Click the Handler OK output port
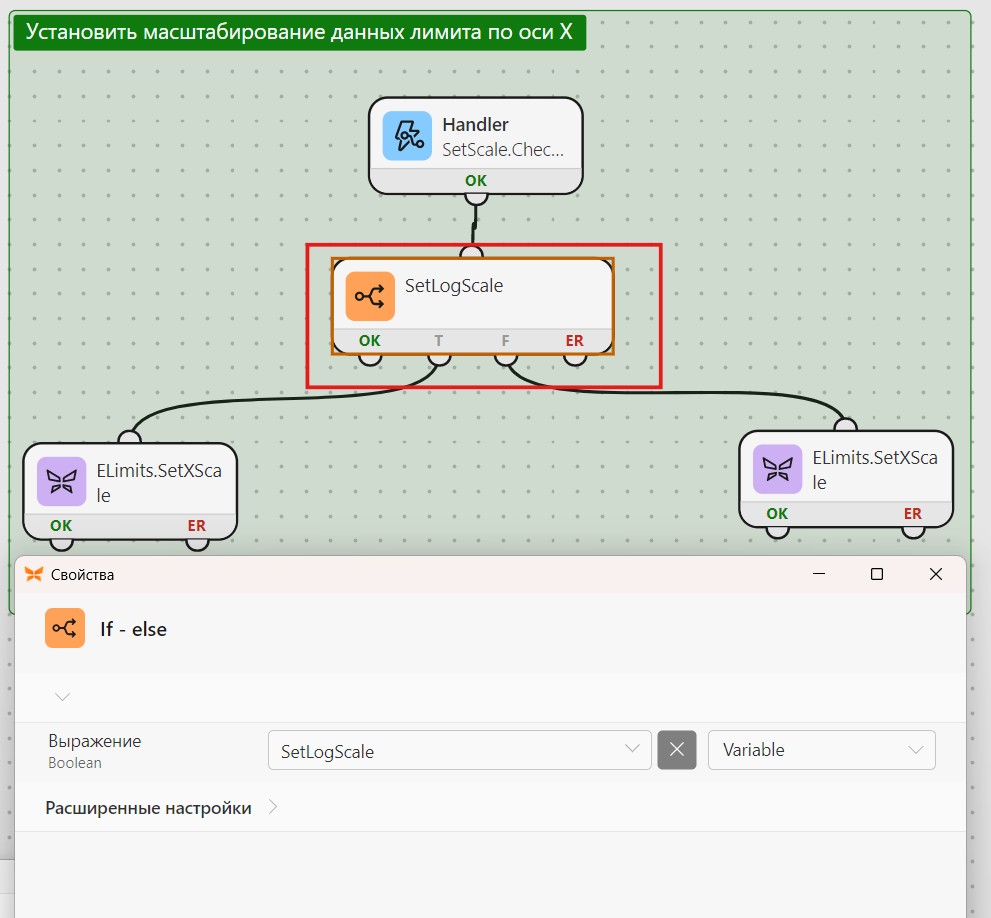 click(476, 199)
